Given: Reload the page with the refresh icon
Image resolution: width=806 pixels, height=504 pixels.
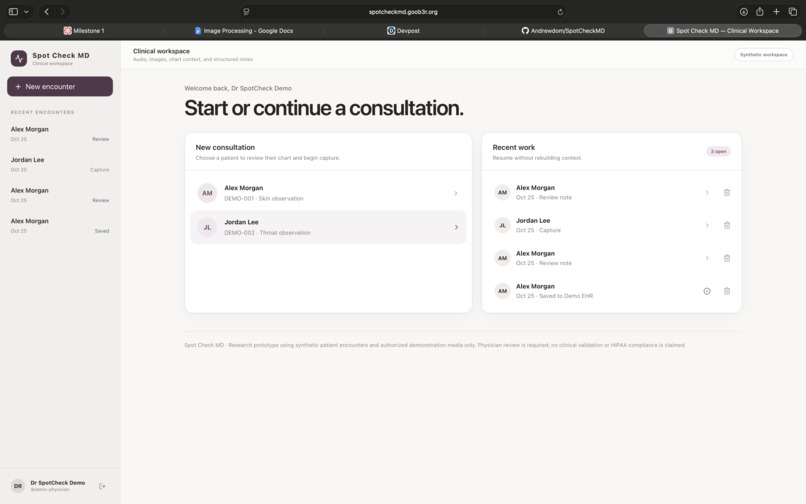Looking at the screenshot, I should pyautogui.click(x=560, y=12).
